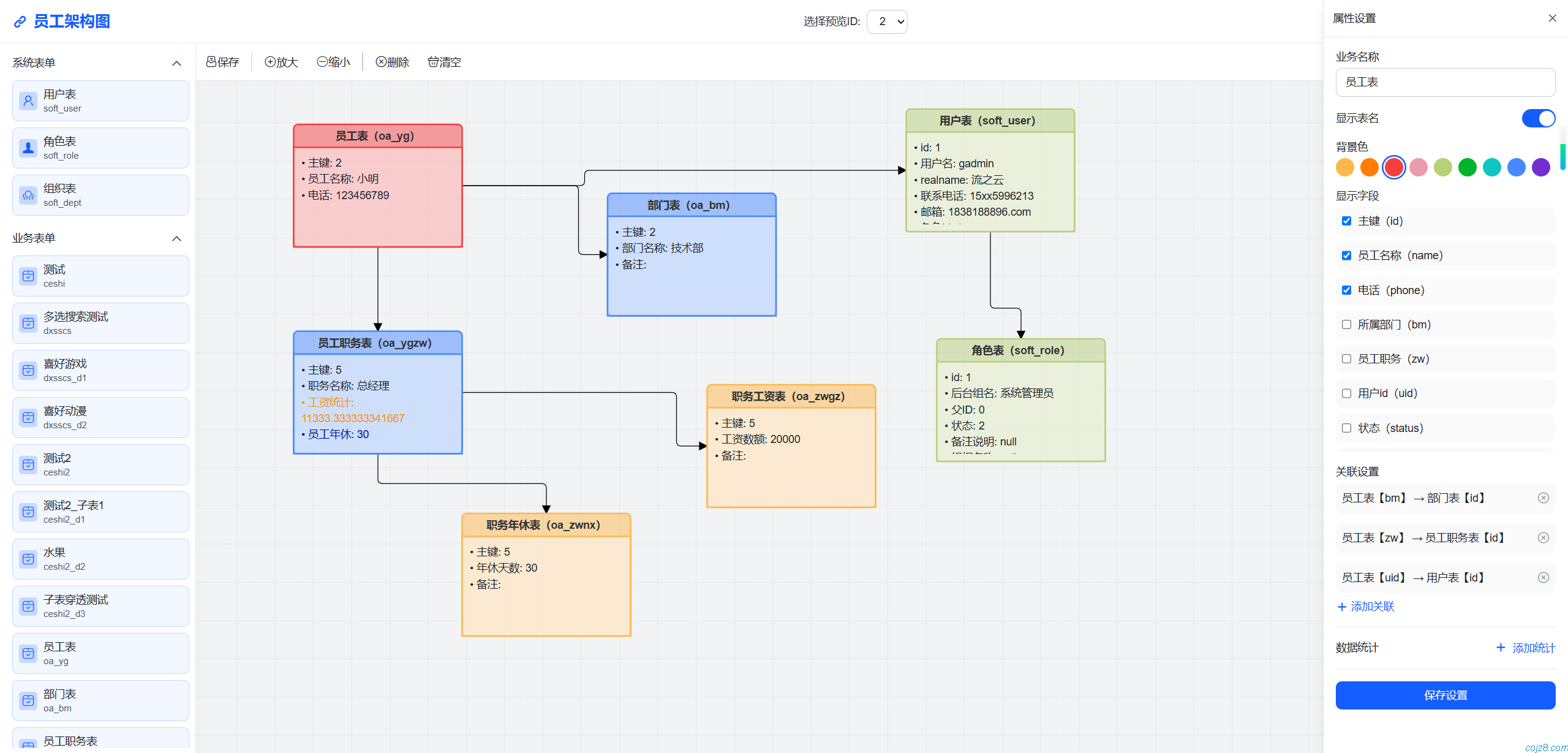
Task: Select the 角色表 soft_role entry
Action: pos(100,148)
